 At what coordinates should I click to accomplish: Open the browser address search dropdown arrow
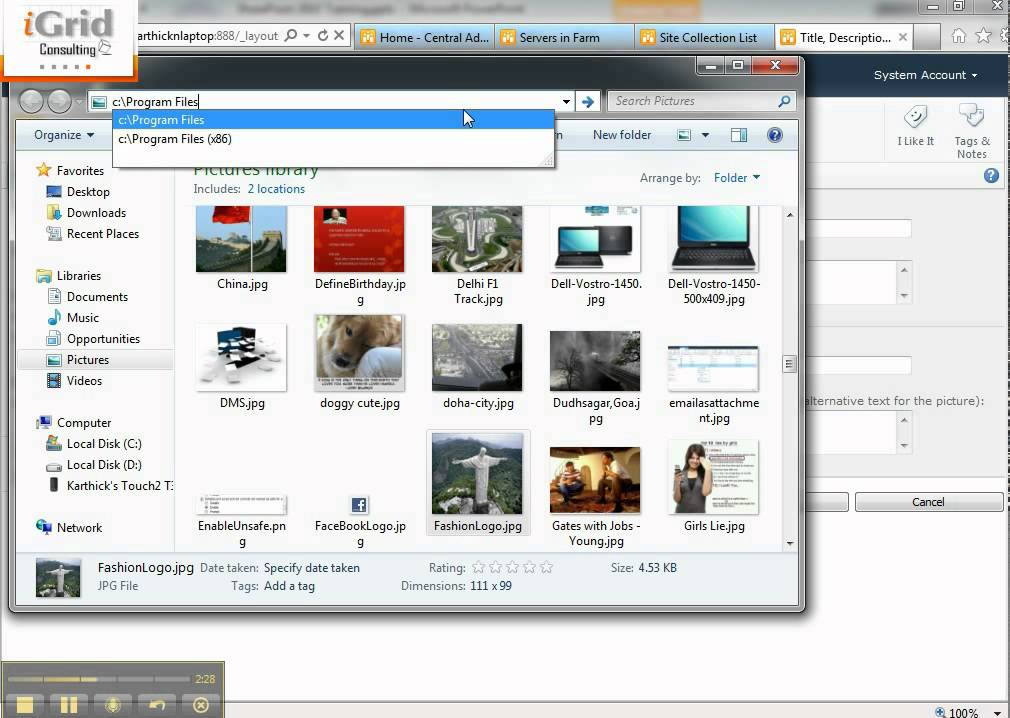point(307,35)
